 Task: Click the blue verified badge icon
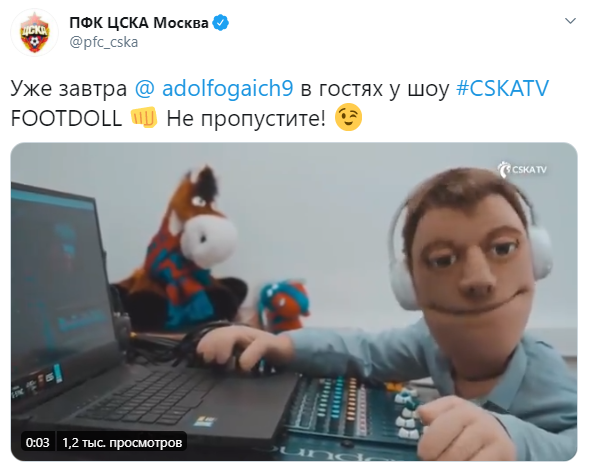coord(220,23)
